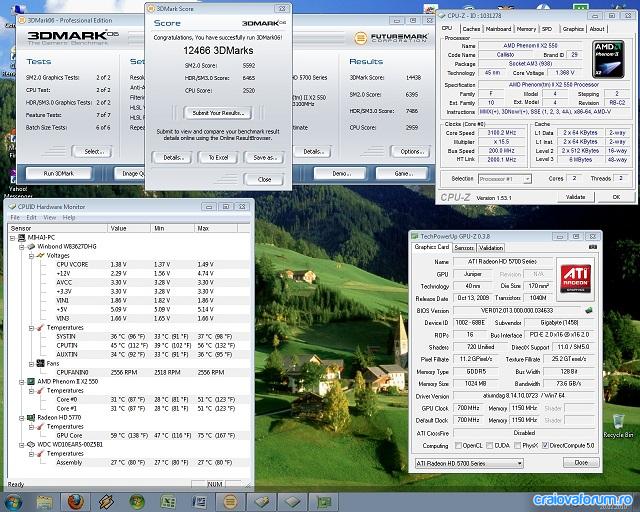Image resolution: width=640 pixels, height=512 pixels.
Task: Open the File menu in HWMonitor
Action: [x=15, y=218]
